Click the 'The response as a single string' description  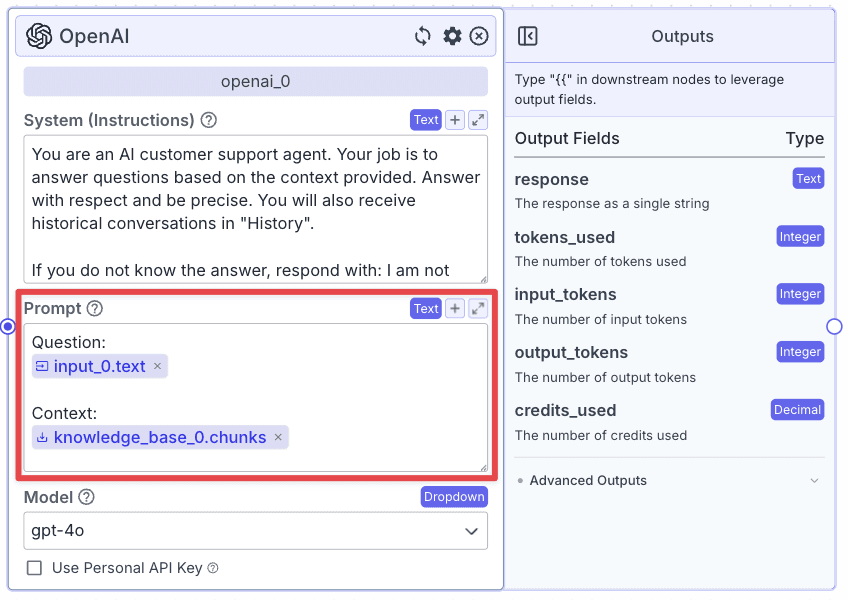(x=612, y=204)
